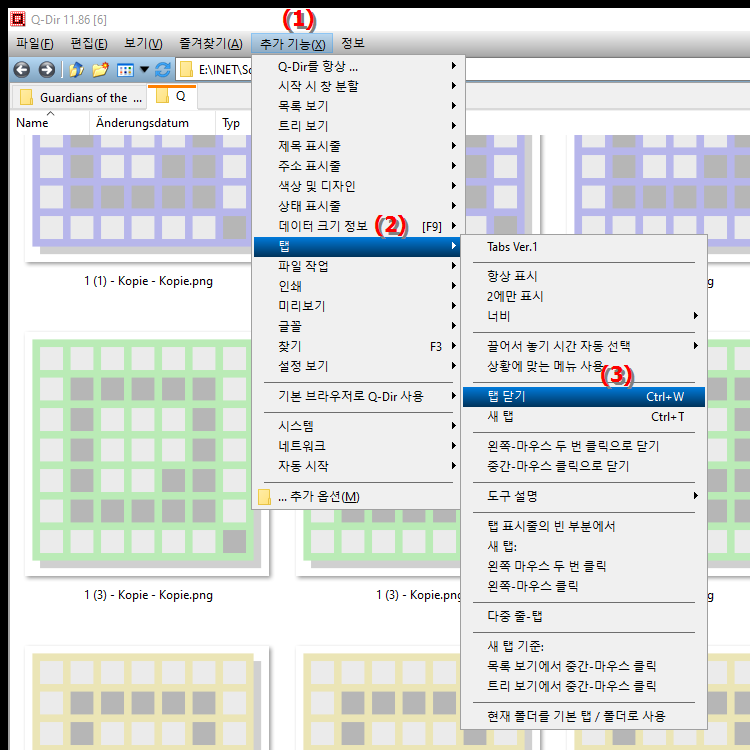Toggle the 항상 표시 option
This screenshot has width=750, height=750.
coord(584,276)
